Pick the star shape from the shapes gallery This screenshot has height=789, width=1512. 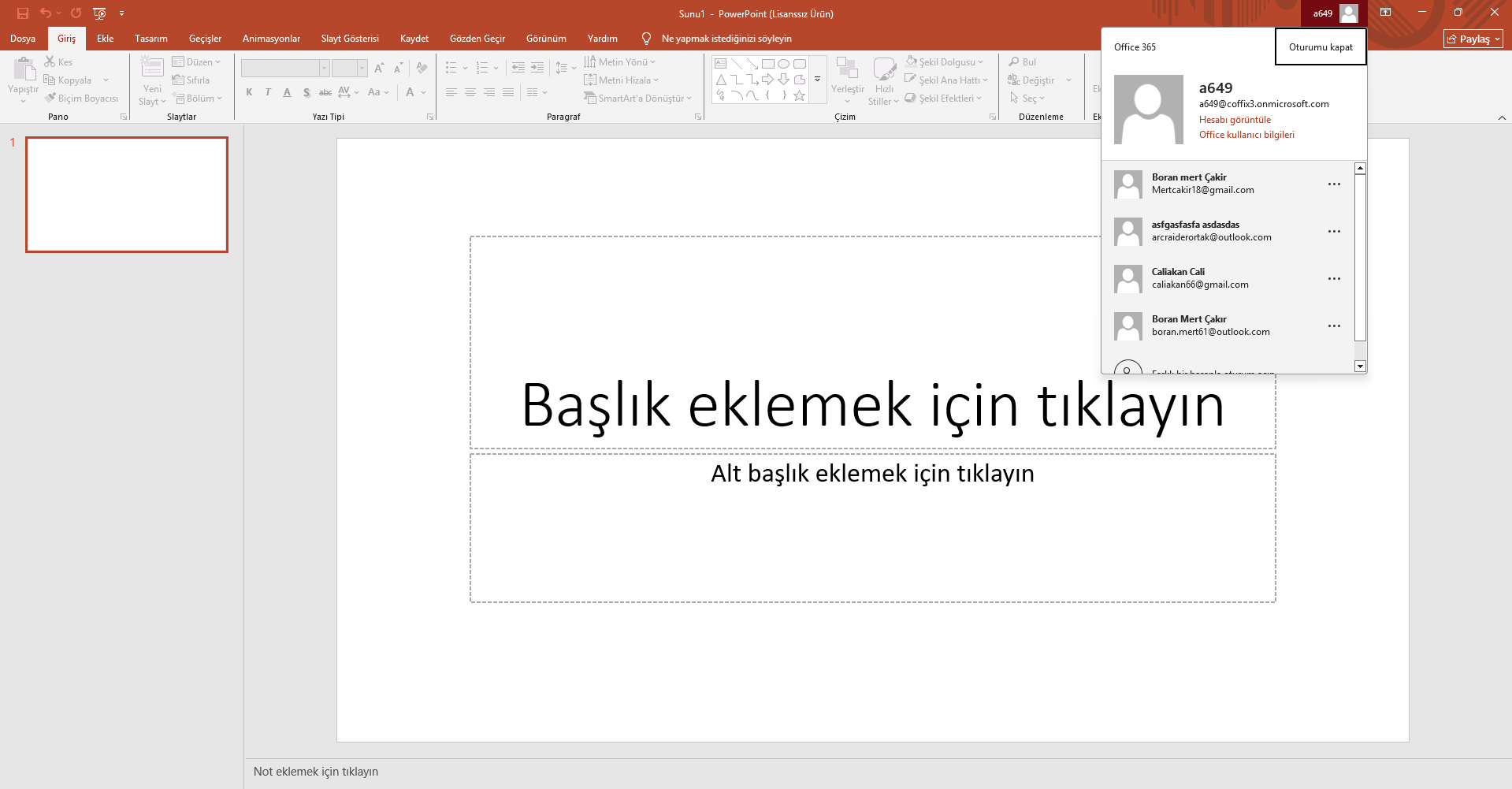pyautogui.click(x=799, y=95)
